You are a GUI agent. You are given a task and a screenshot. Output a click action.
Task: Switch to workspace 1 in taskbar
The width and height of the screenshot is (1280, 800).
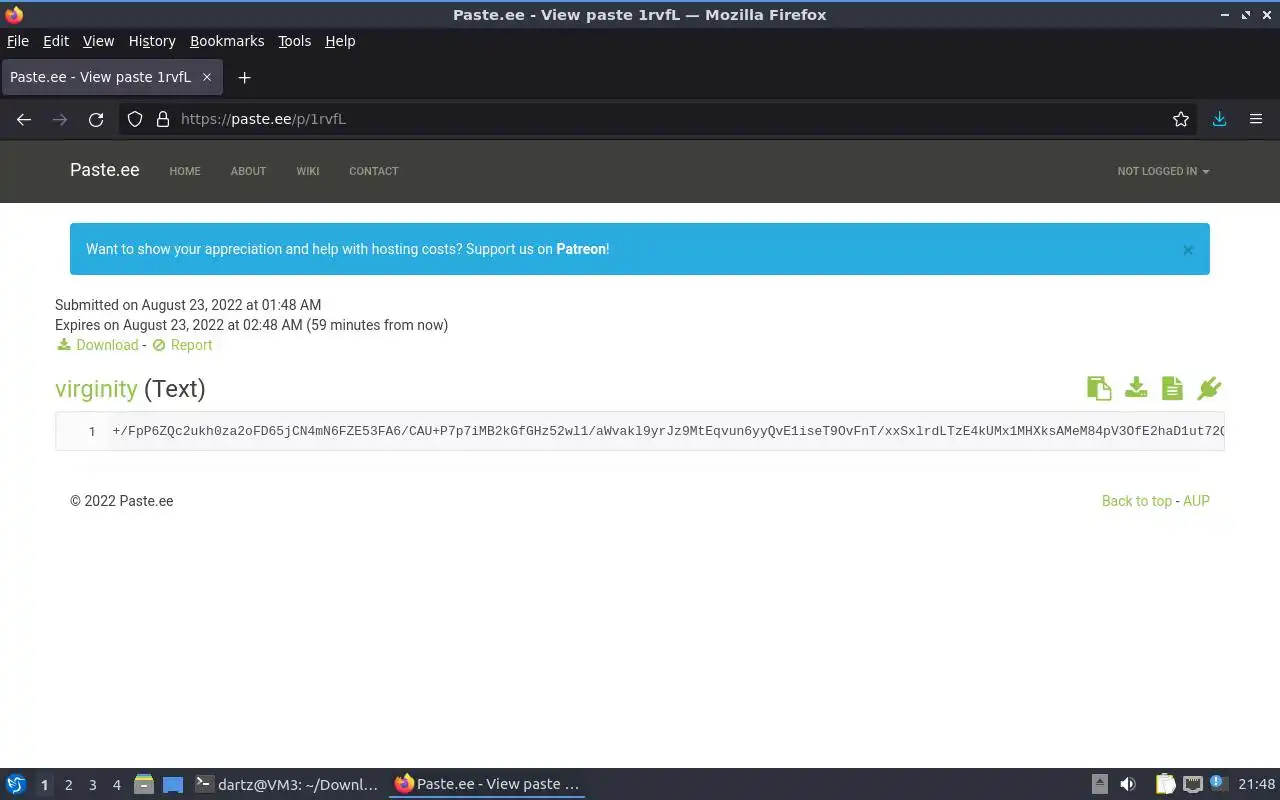pyautogui.click(x=44, y=785)
